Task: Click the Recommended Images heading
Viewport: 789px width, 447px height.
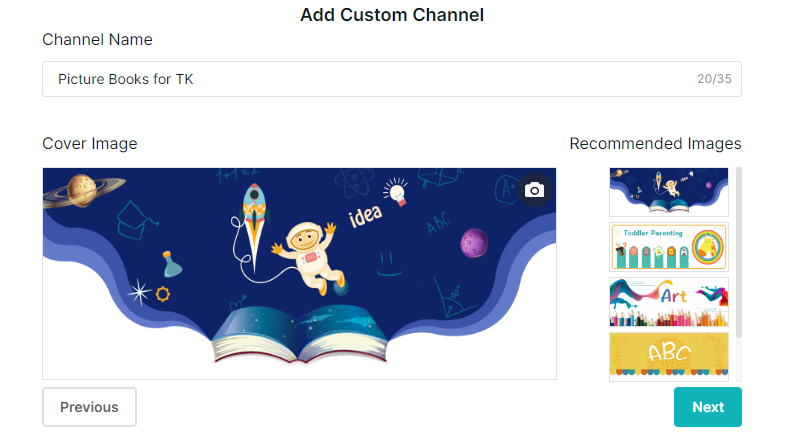Action: pos(655,144)
